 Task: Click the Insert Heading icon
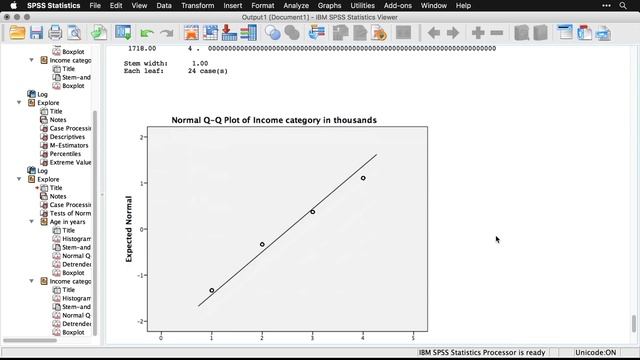(565, 33)
